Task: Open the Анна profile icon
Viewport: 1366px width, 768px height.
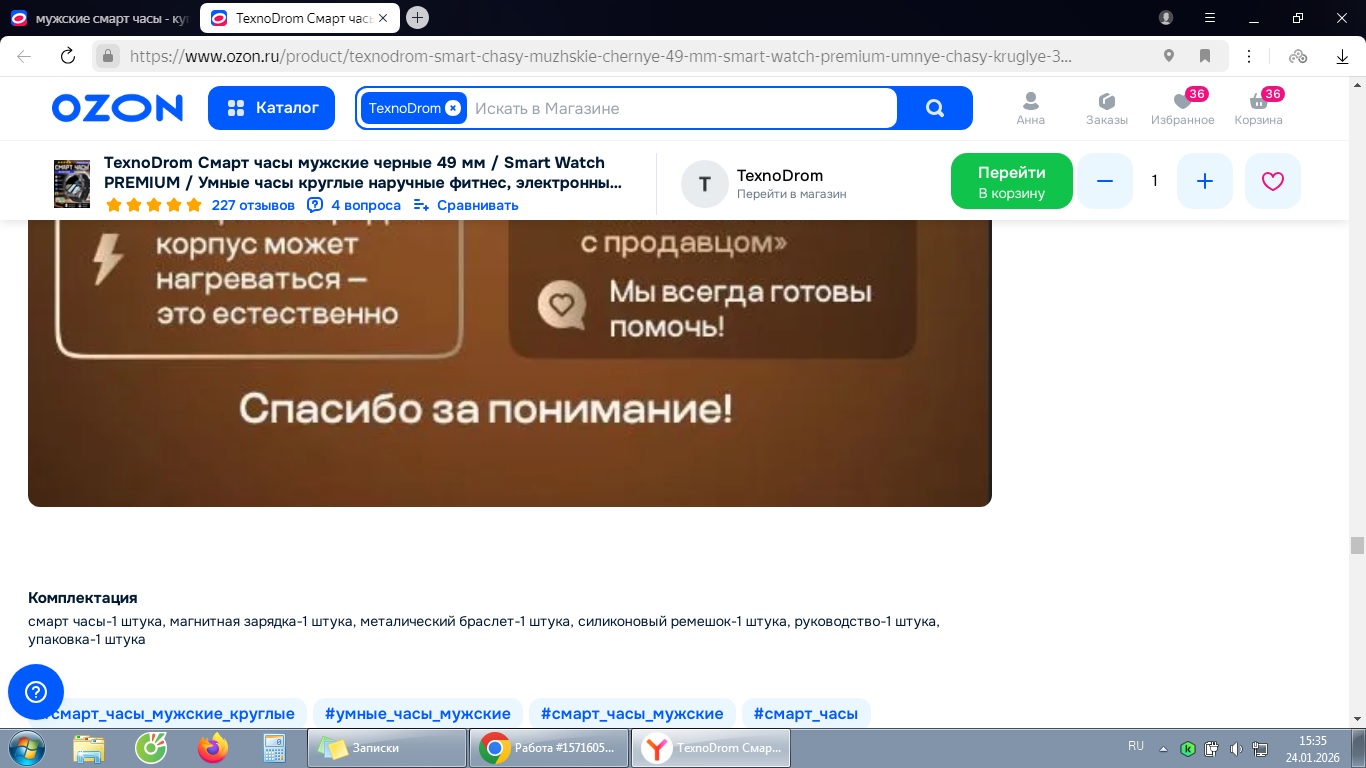Action: point(1030,109)
